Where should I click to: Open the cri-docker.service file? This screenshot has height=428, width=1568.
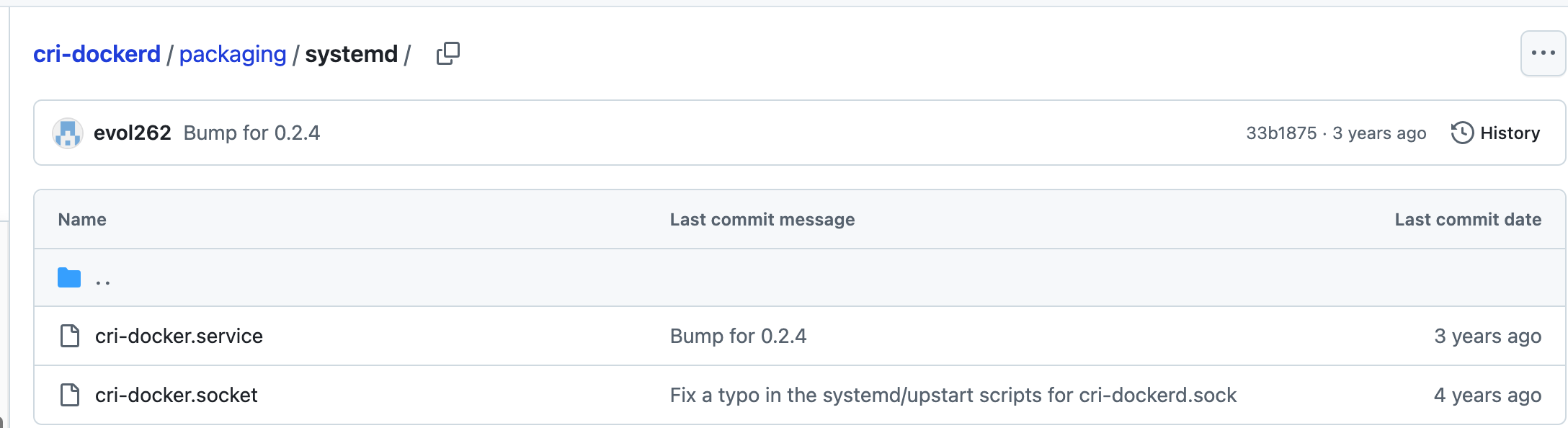click(x=179, y=336)
